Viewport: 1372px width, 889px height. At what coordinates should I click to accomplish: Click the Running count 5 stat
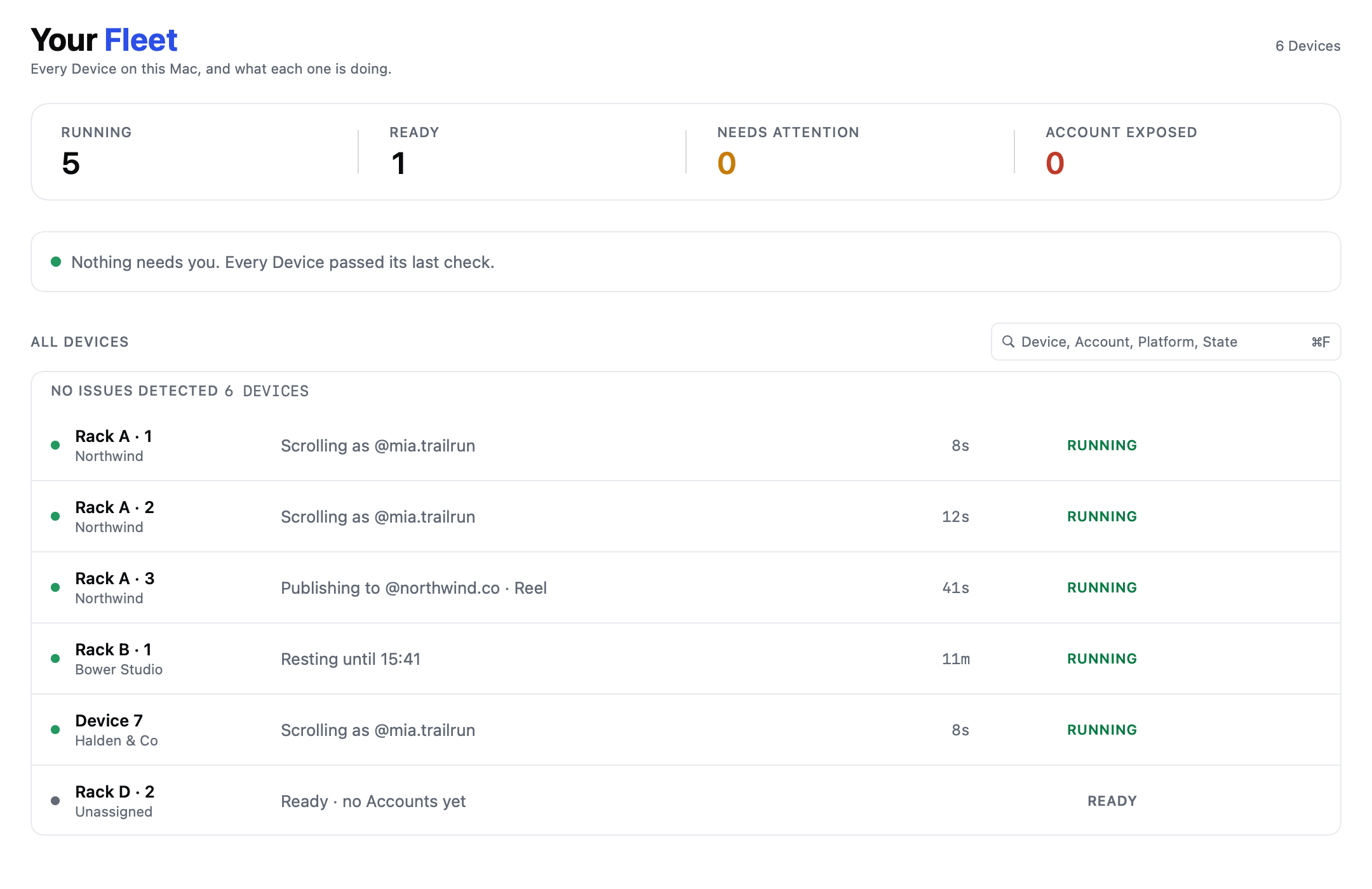(71, 163)
